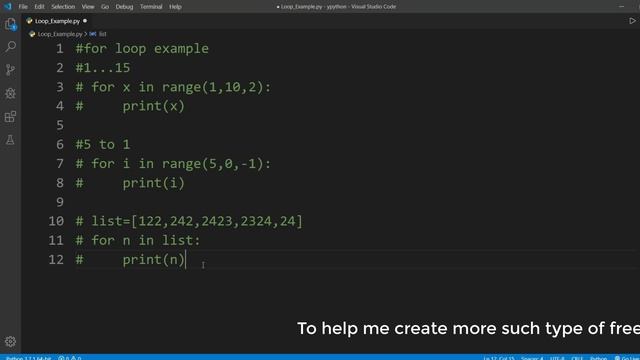
Task: Click 'range(5,0,-1):' on line 7
Action: tap(216, 164)
